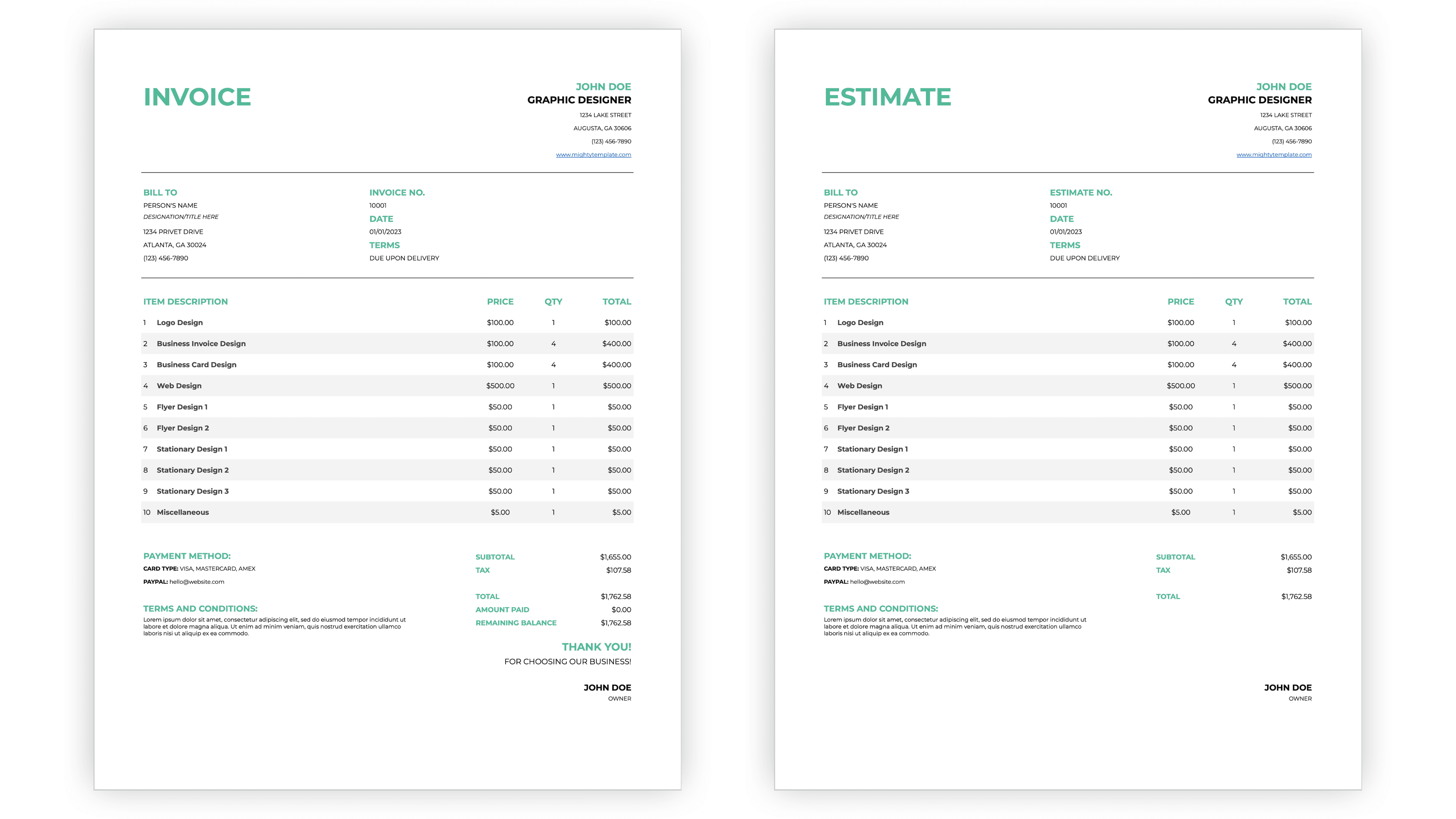Select invoice number 10001 on invoice
The image size is (1456, 819).
[377, 205]
